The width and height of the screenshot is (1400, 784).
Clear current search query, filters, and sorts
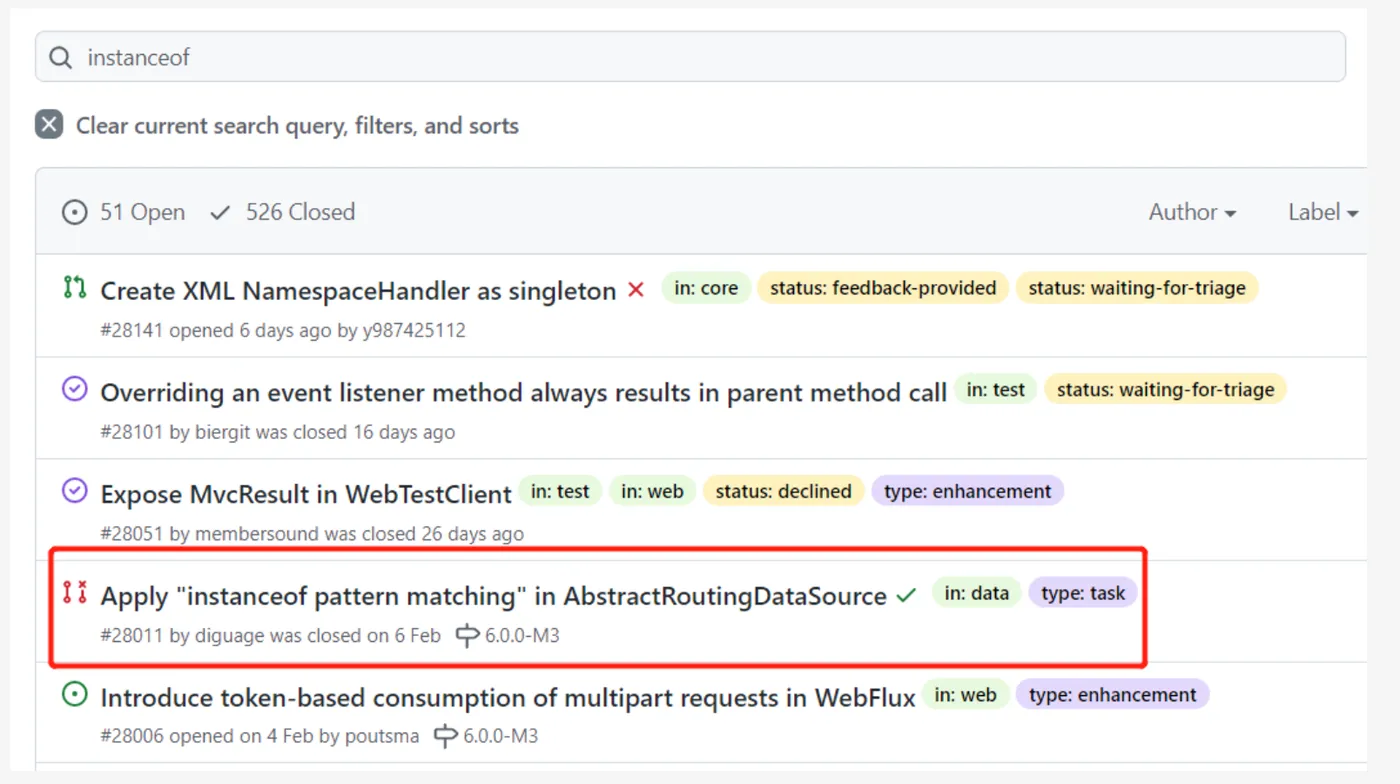pyautogui.click(x=297, y=126)
